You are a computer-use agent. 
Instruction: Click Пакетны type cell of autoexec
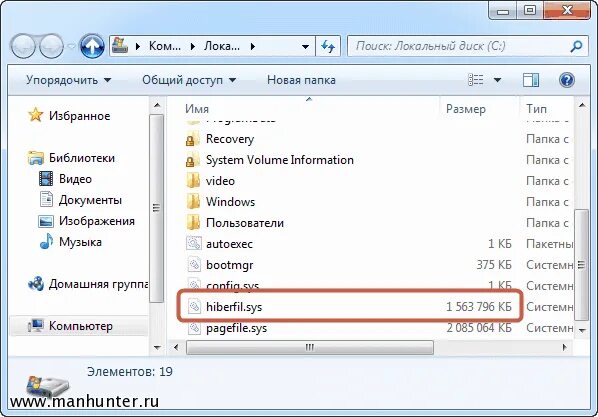pos(550,244)
